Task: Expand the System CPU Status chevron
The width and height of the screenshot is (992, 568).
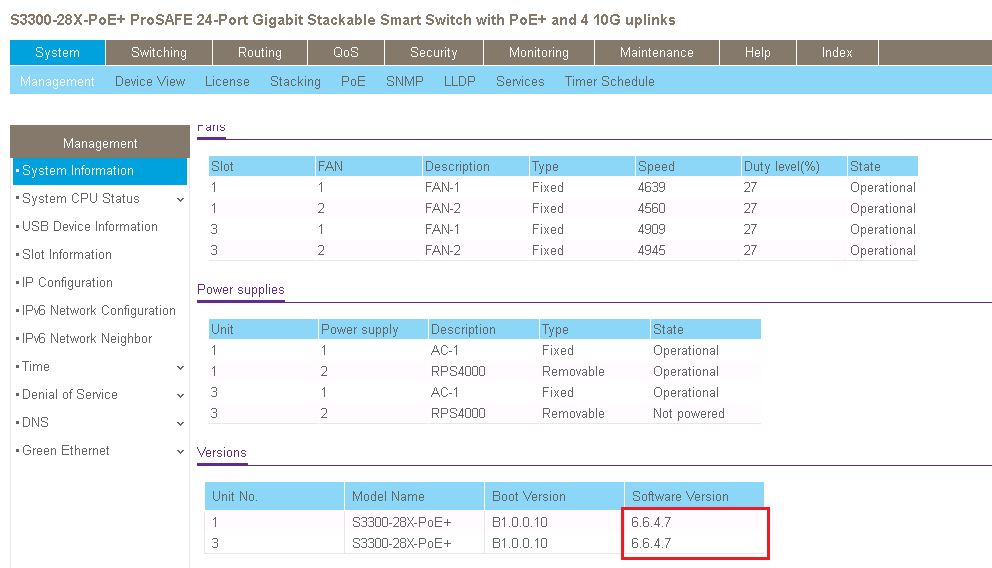Action: 180,200
